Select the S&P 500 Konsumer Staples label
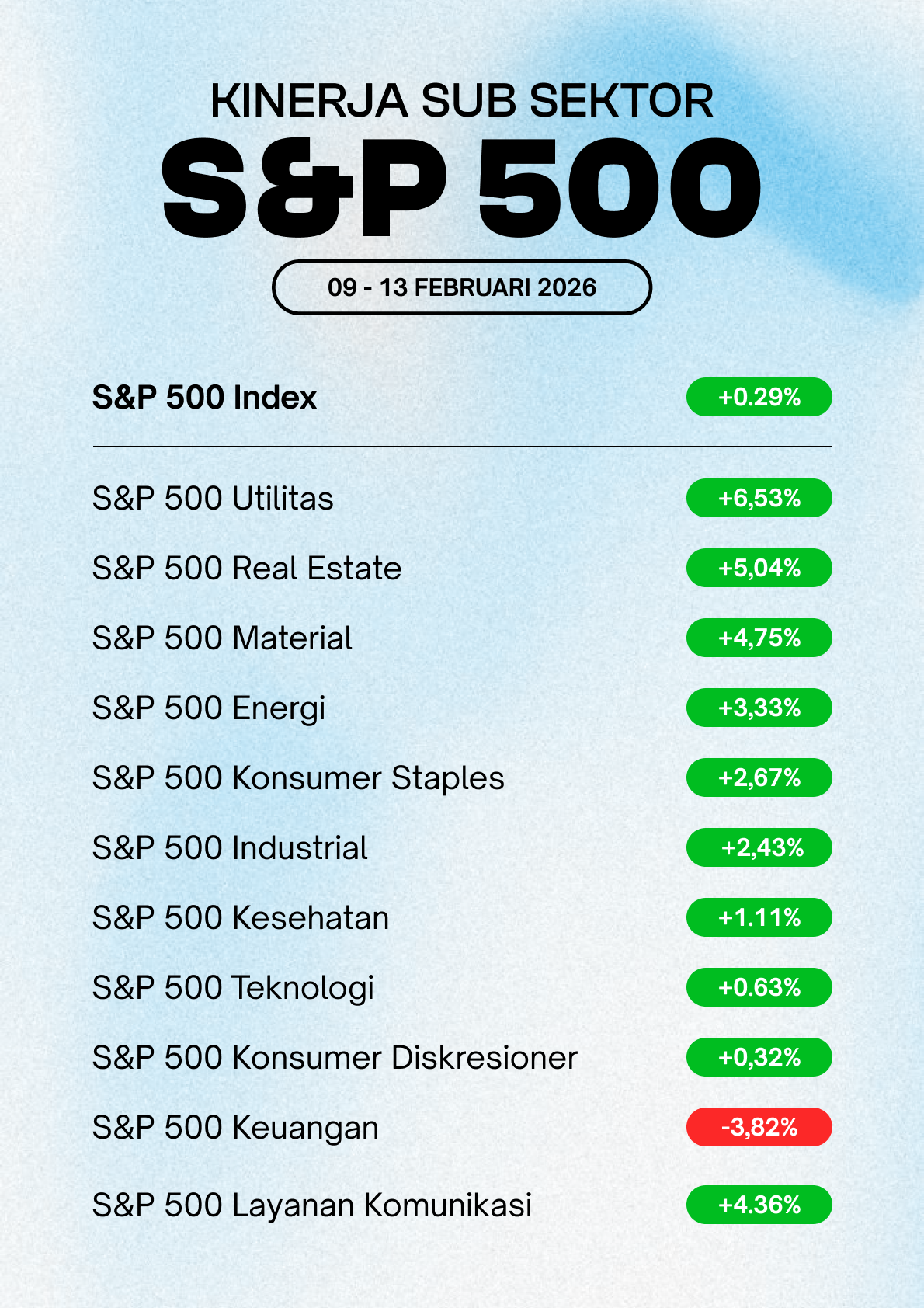Screen dimensions: 924x1308 [298, 778]
